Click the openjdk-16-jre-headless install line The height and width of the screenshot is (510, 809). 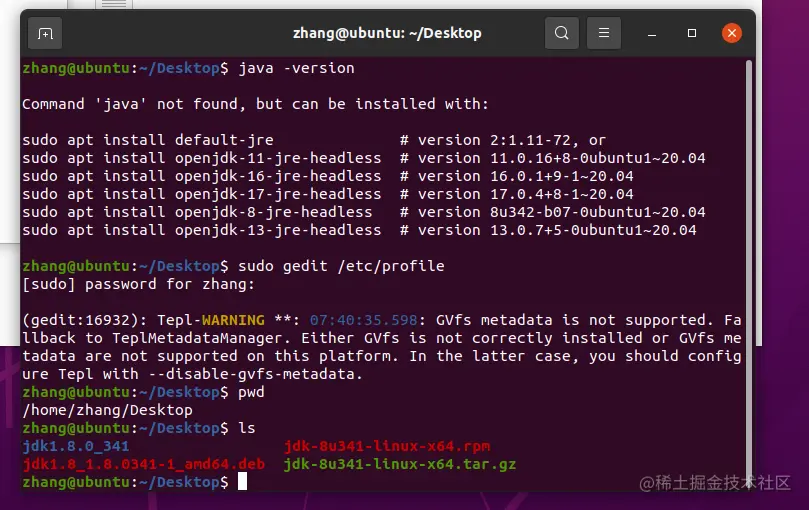tap(328, 176)
